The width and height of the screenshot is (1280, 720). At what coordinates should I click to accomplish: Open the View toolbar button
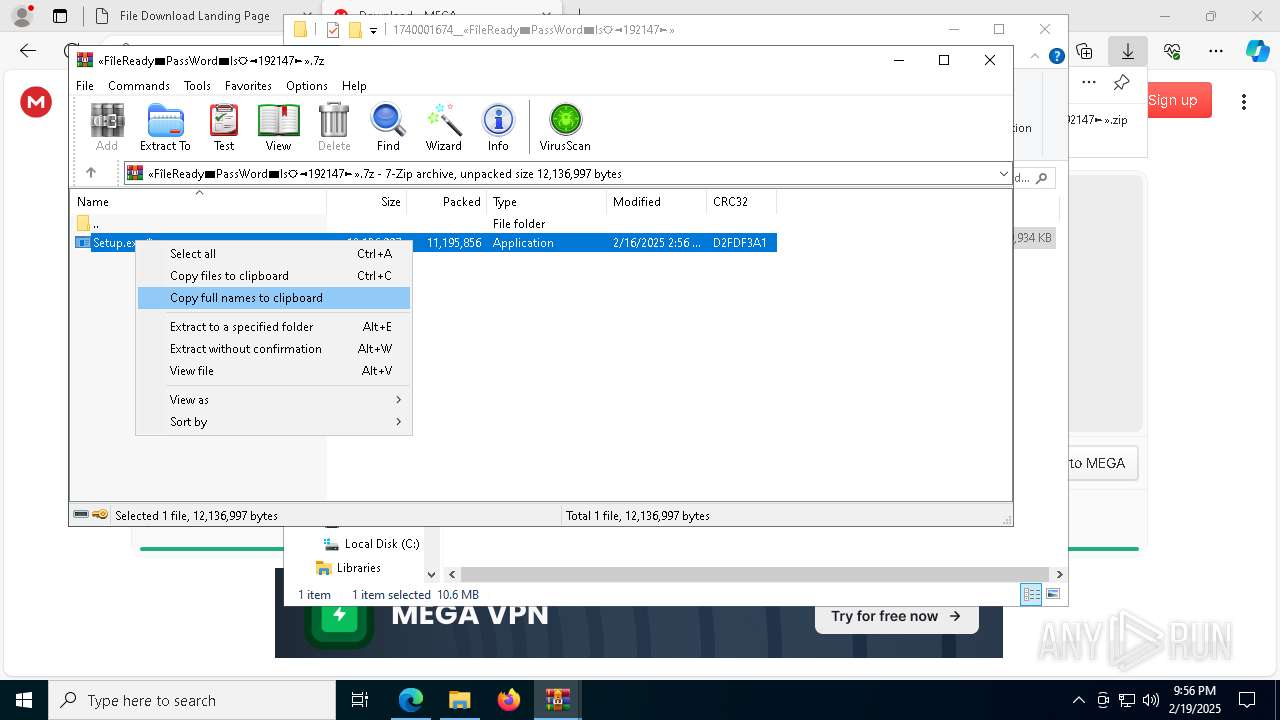click(x=278, y=127)
